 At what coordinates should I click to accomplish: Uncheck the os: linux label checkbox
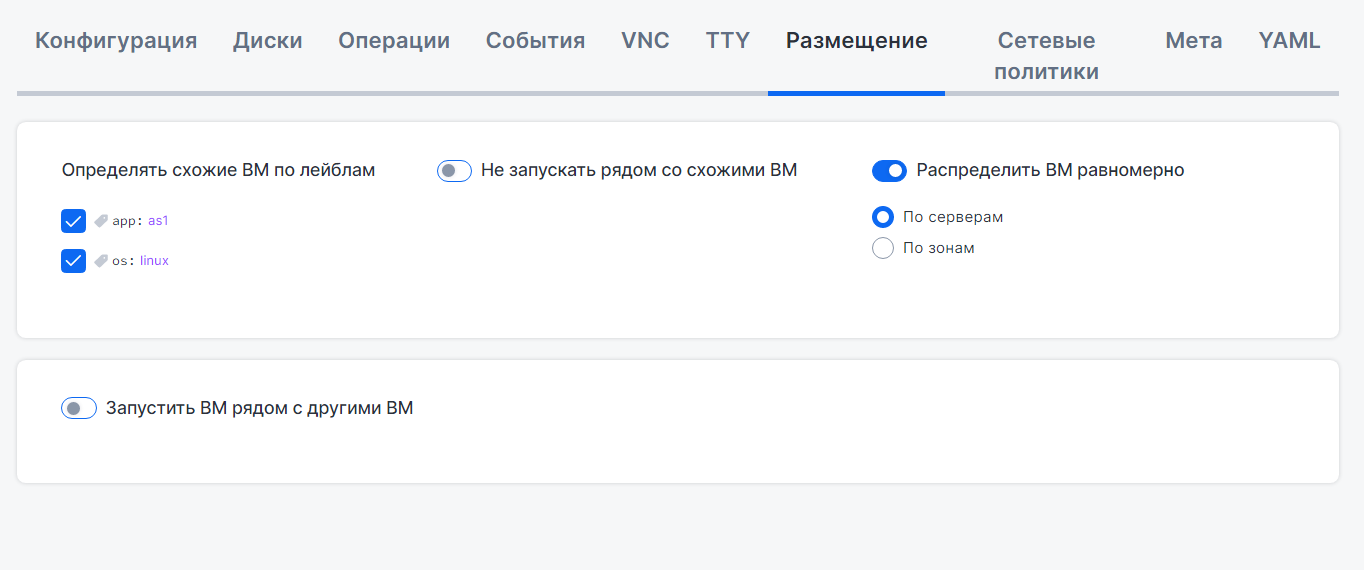(74, 261)
